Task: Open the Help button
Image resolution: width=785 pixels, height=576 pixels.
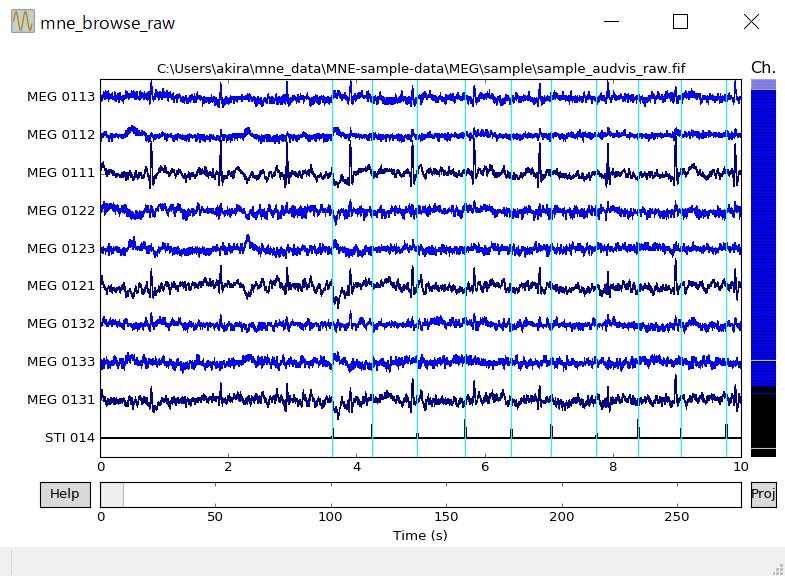Action: coord(65,494)
